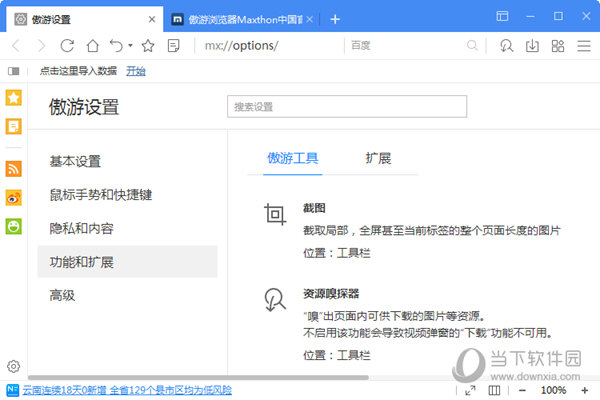Open sidebar settings gear icon
Image resolution: width=600 pixels, height=400 pixels.
(13, 366)
